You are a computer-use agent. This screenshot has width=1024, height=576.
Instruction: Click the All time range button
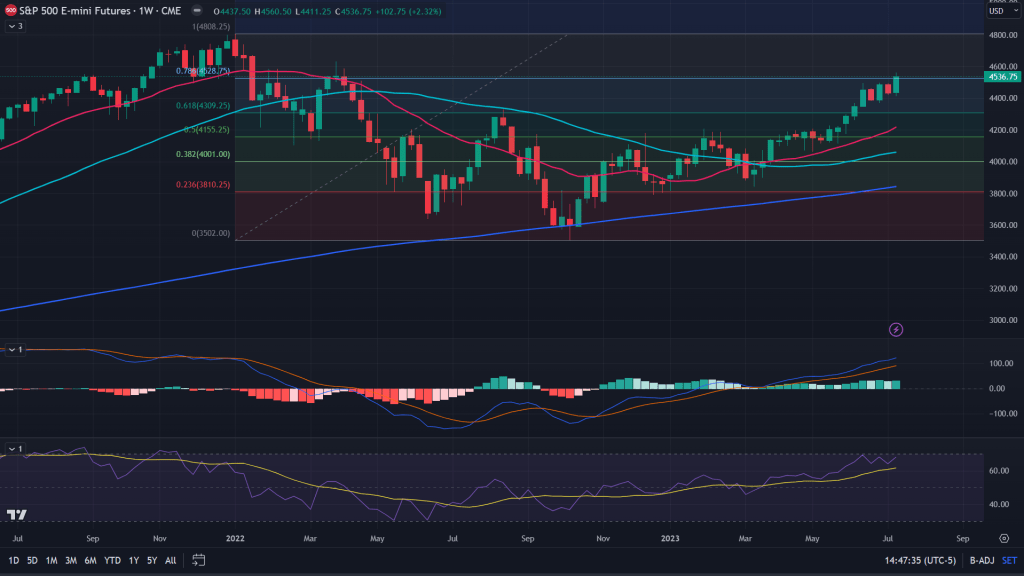pos(170,560)
